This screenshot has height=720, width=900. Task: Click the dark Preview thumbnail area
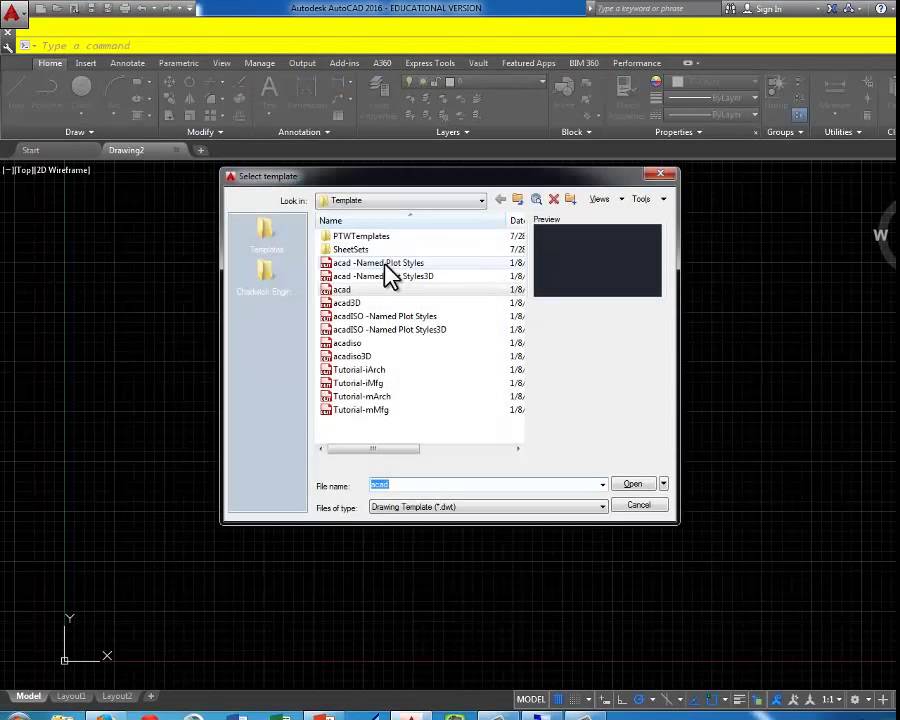tap(598, 261)
